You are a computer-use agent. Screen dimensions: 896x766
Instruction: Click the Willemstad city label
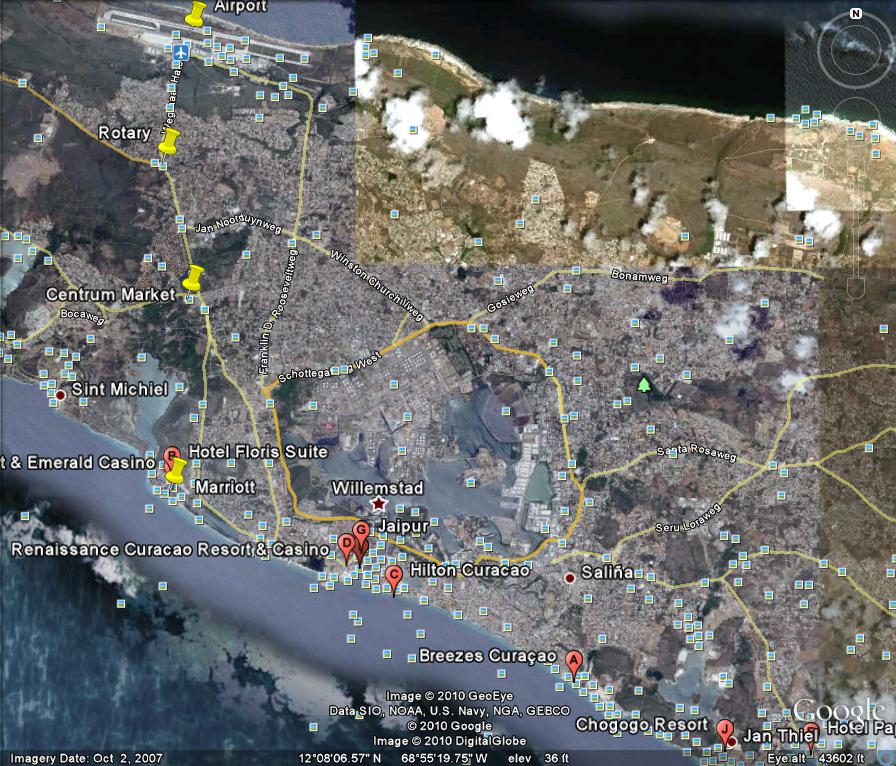pos(378,488)
